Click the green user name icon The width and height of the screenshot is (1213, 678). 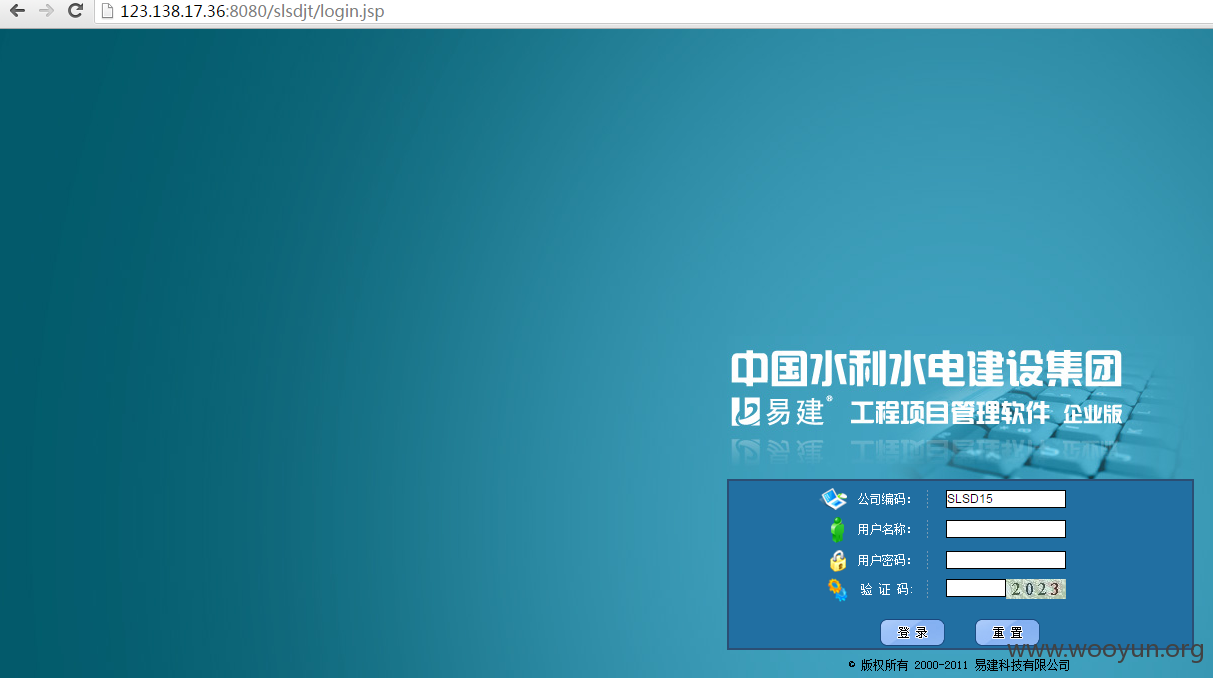838,529
